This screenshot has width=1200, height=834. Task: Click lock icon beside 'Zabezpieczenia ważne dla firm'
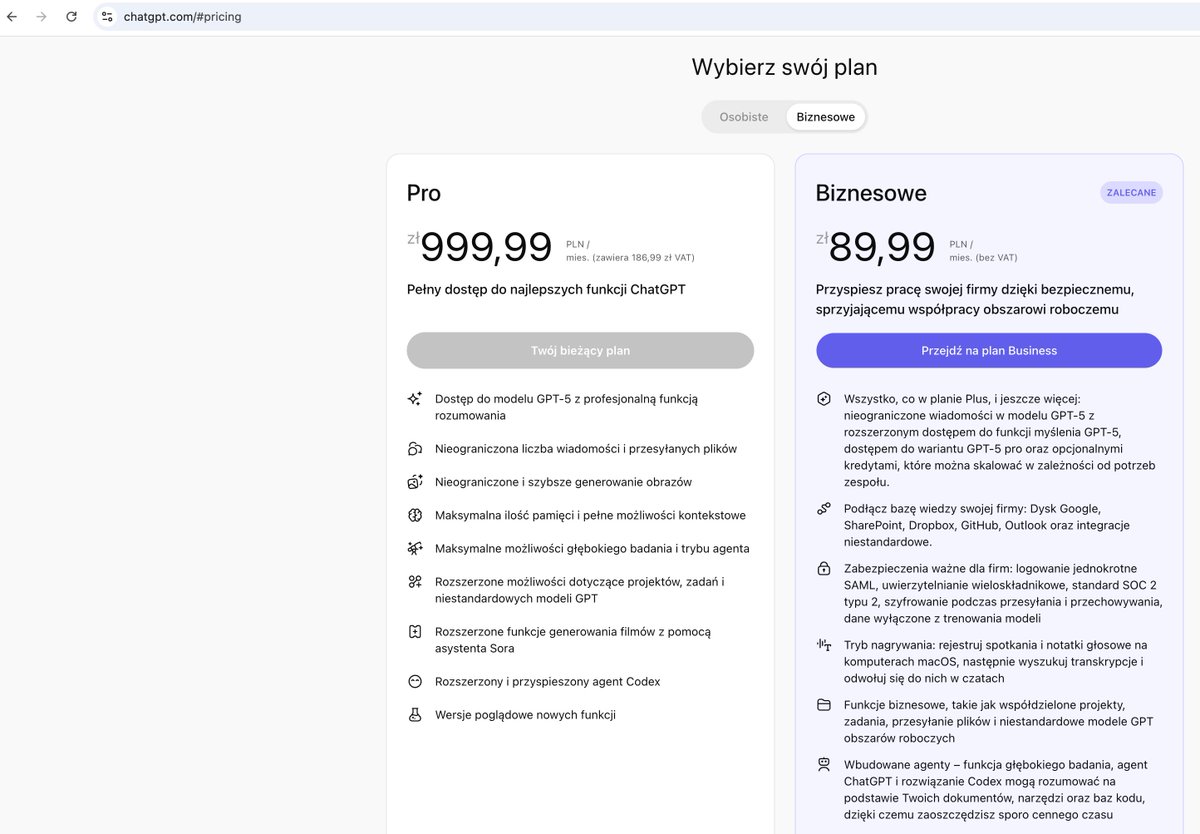824,569
